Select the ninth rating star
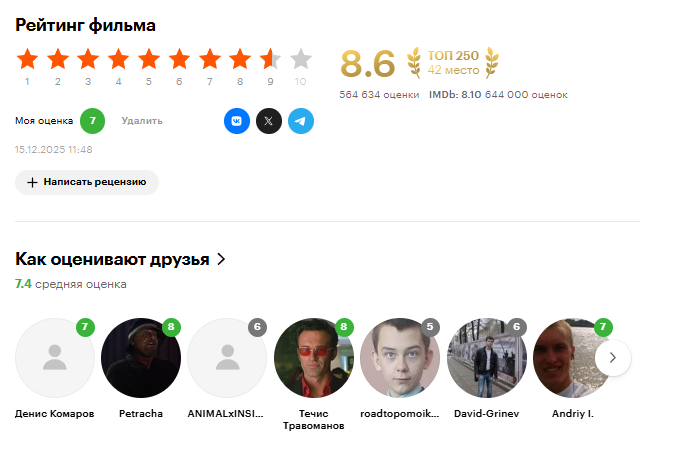690x459 pixels. (x=270, y=59)
